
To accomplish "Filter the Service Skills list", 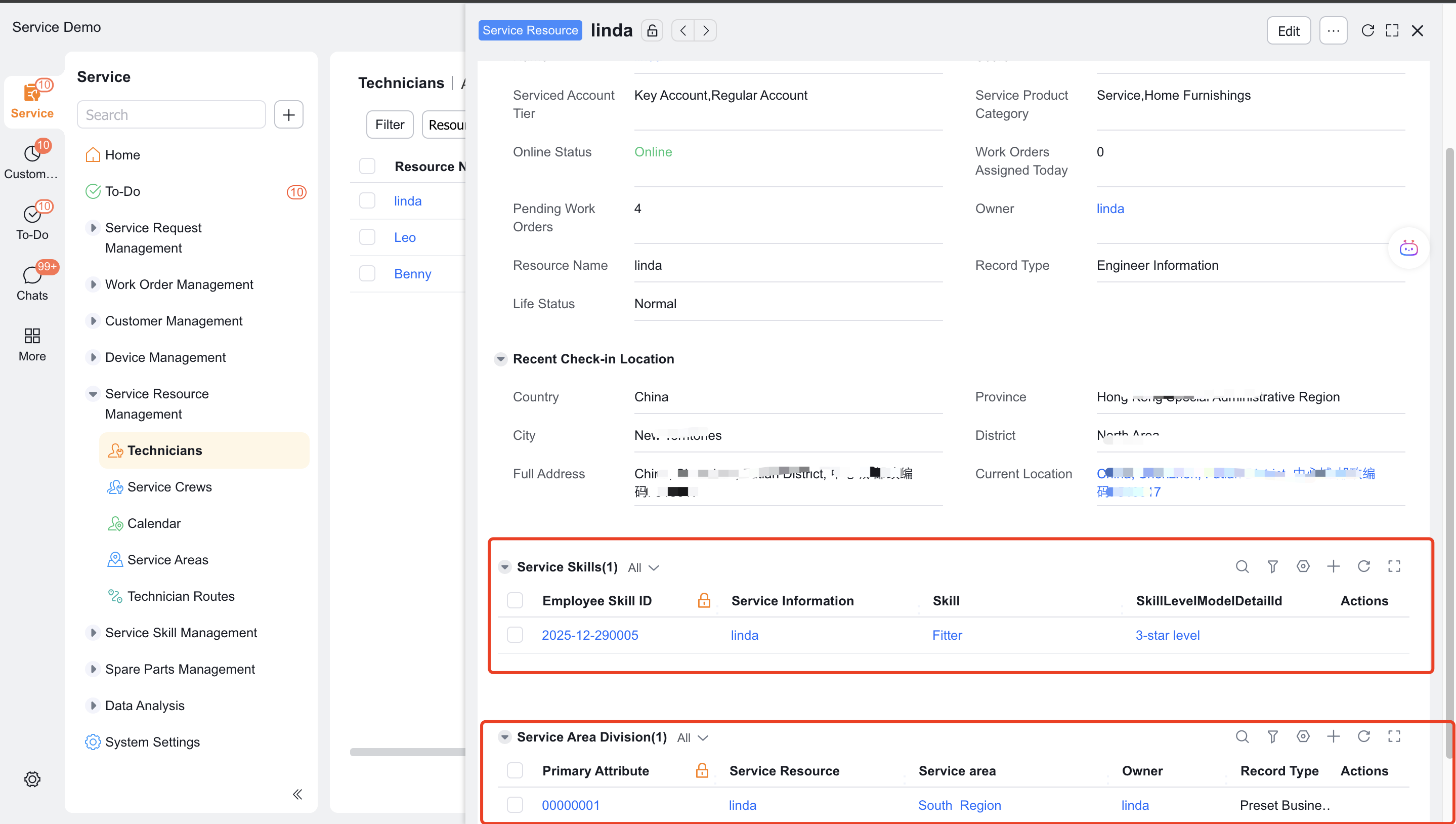I will click(1272, 566).
